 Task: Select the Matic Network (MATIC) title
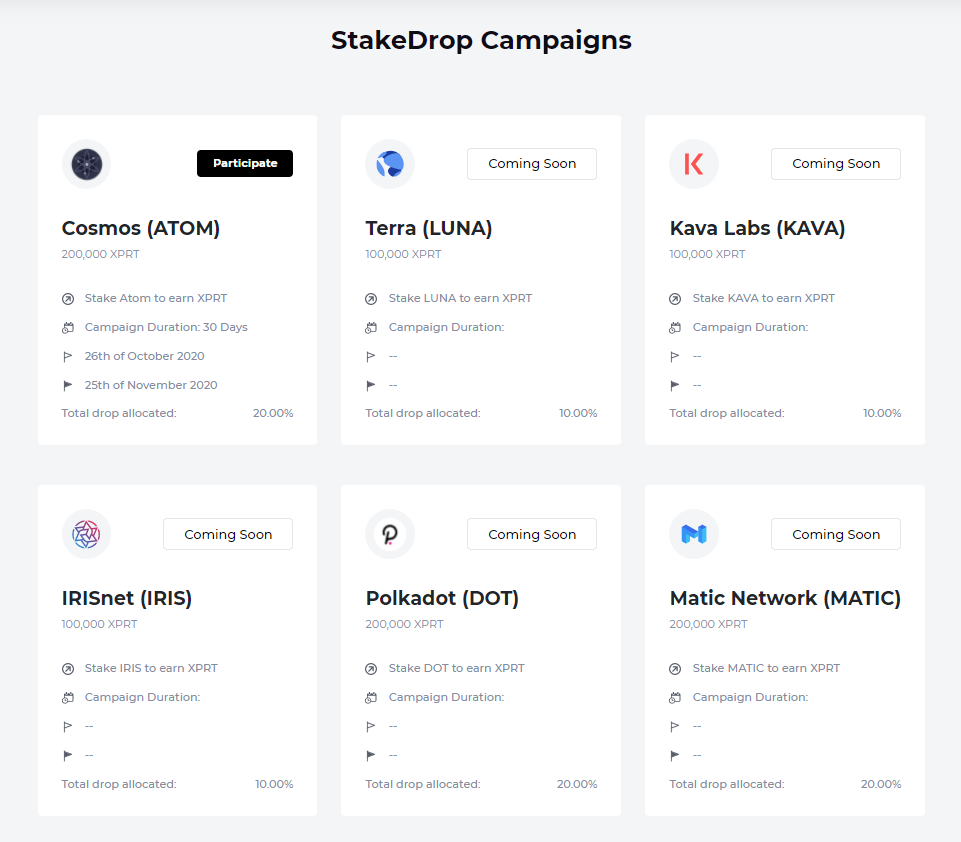(785, 598)
